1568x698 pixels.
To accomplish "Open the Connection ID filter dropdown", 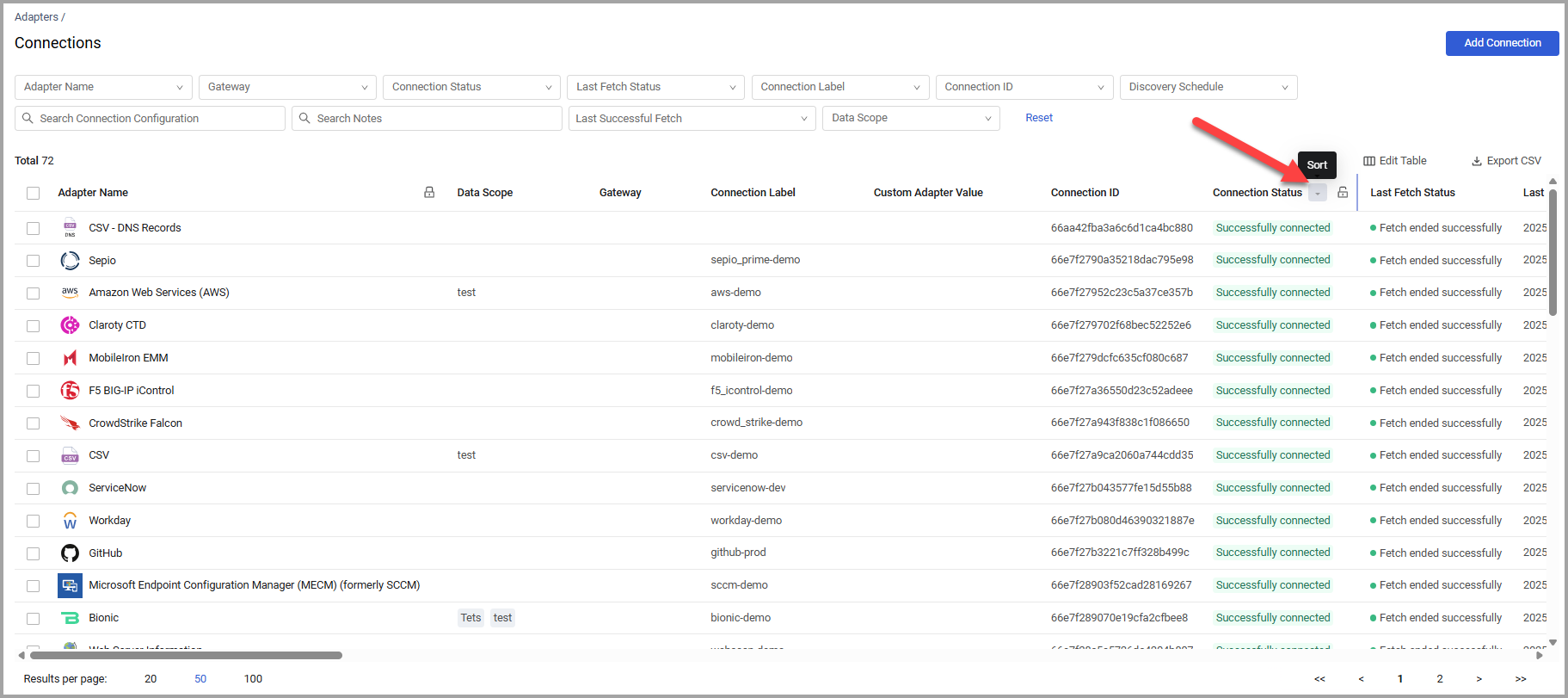I will tap(1024, 87).
